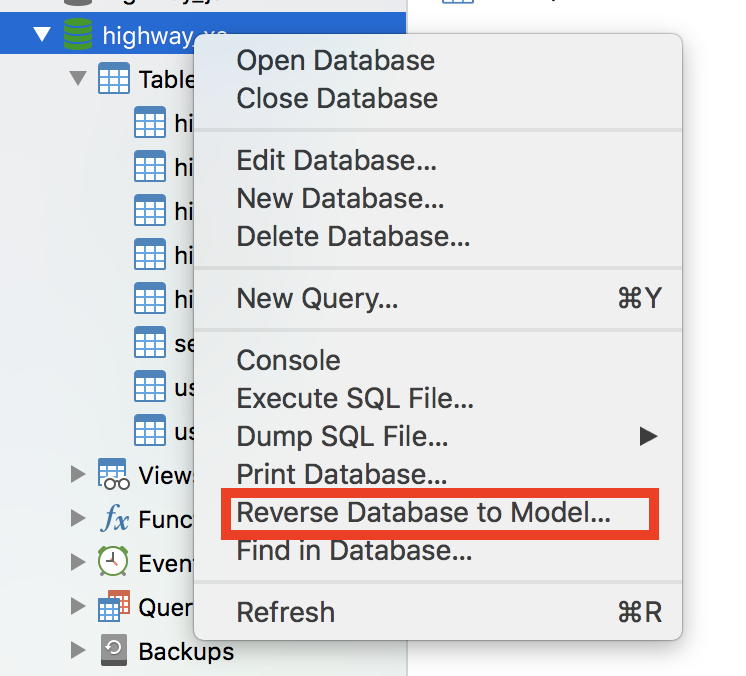Click the Events clock icon
The image size is (746, 676).
(113, 562)
